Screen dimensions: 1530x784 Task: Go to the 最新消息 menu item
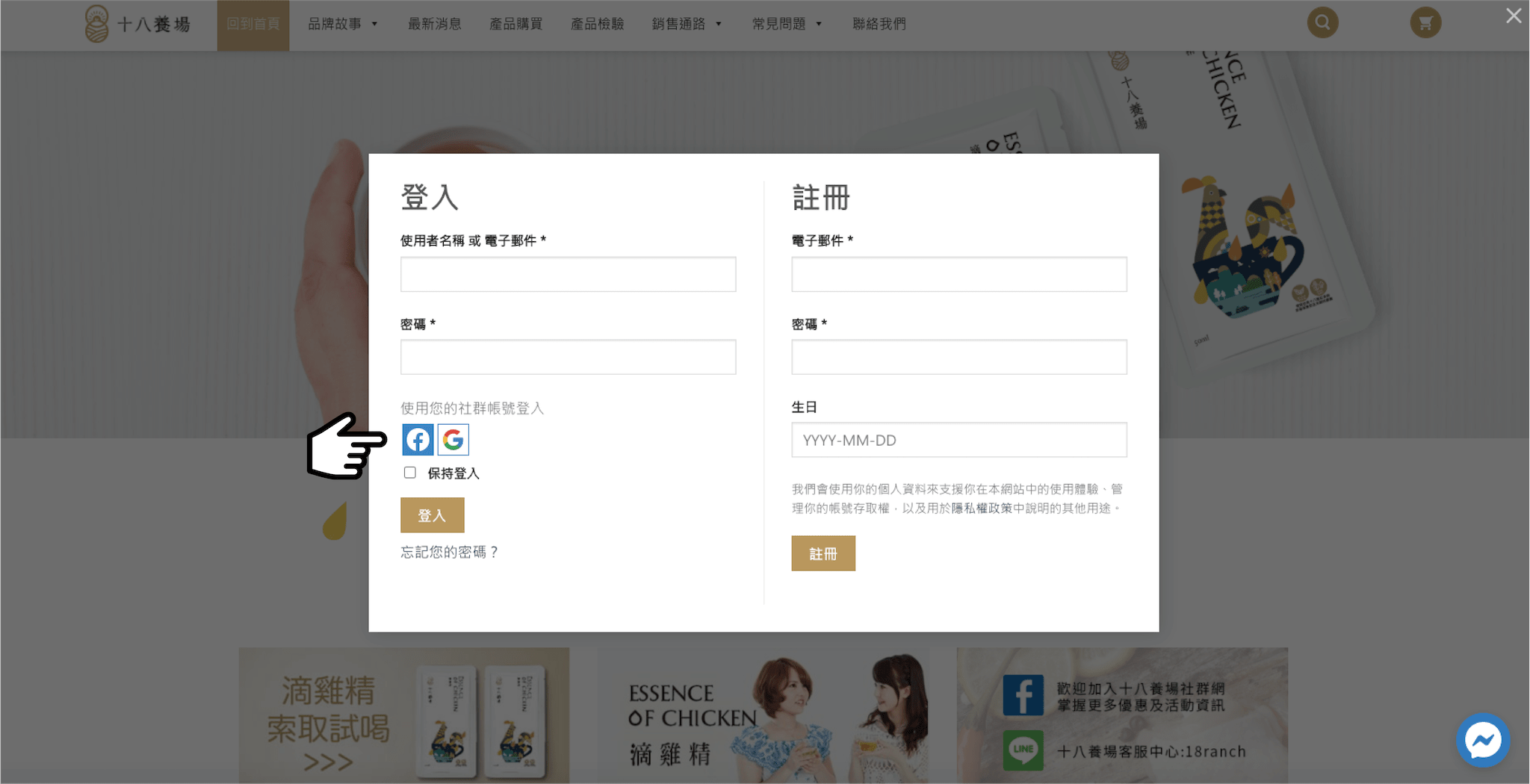(435, 24)
